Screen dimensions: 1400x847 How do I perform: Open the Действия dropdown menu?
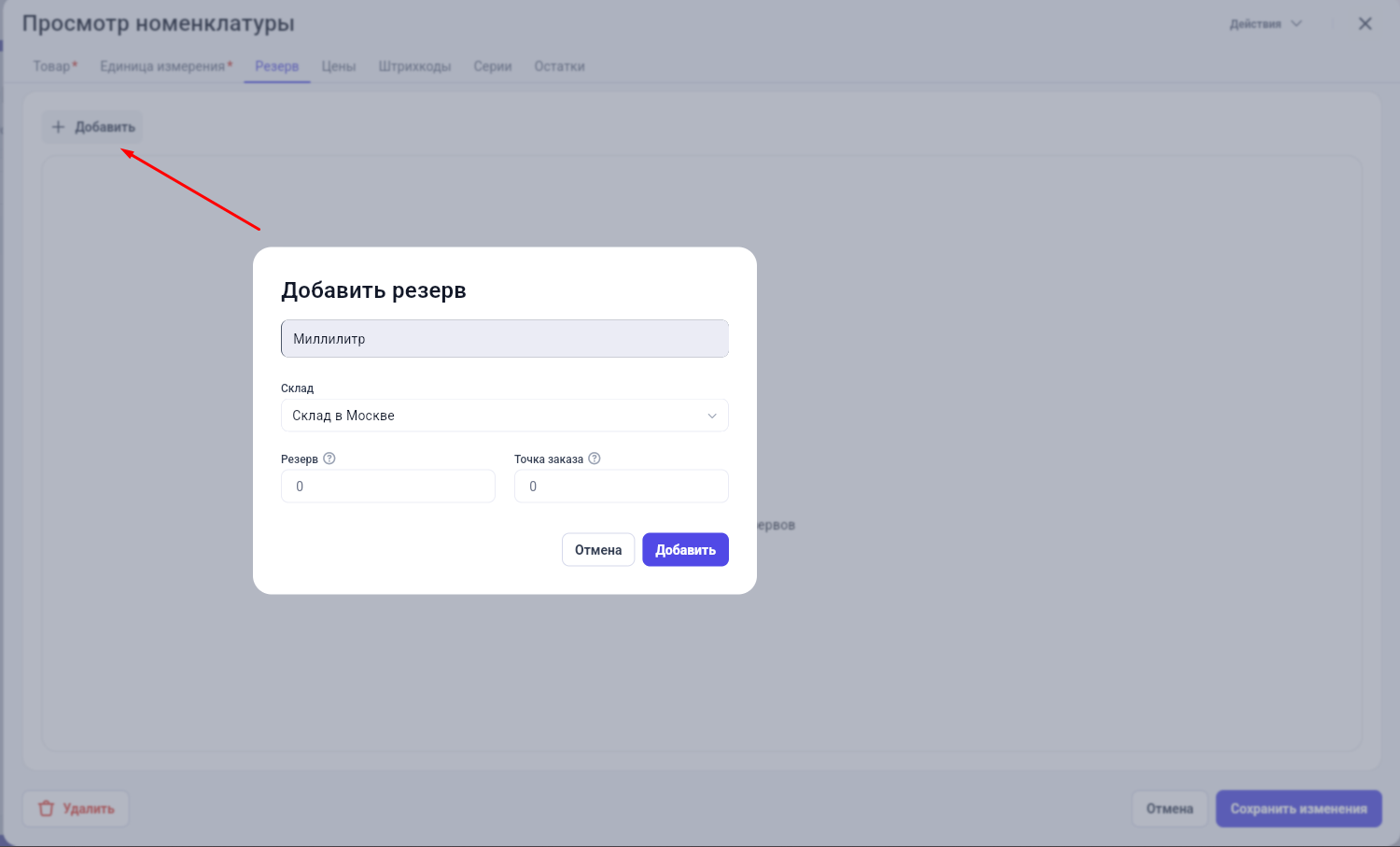1266,23
